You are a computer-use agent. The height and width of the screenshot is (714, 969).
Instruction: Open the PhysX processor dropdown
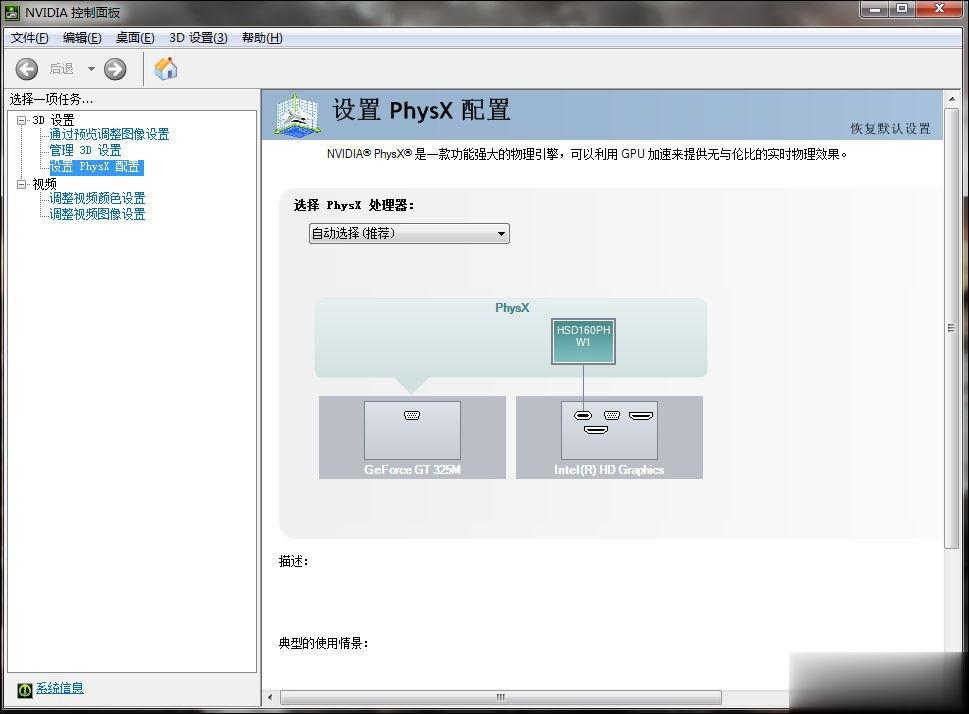[x=409, y=234]
